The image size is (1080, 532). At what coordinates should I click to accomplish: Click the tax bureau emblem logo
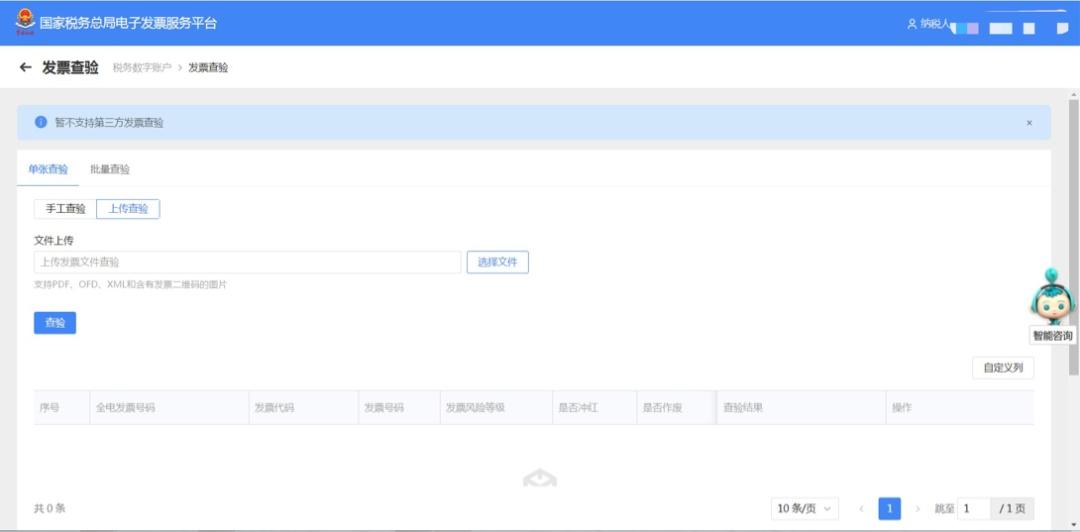(x=24, y=22)
